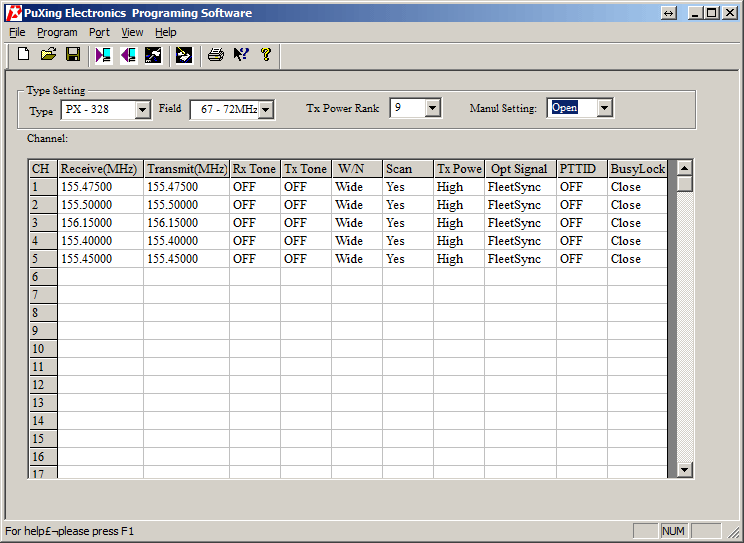The width and height of the screenshot is (744, 543).
Task: Click the Print toolbar icon
Action: tap(215, 55)
